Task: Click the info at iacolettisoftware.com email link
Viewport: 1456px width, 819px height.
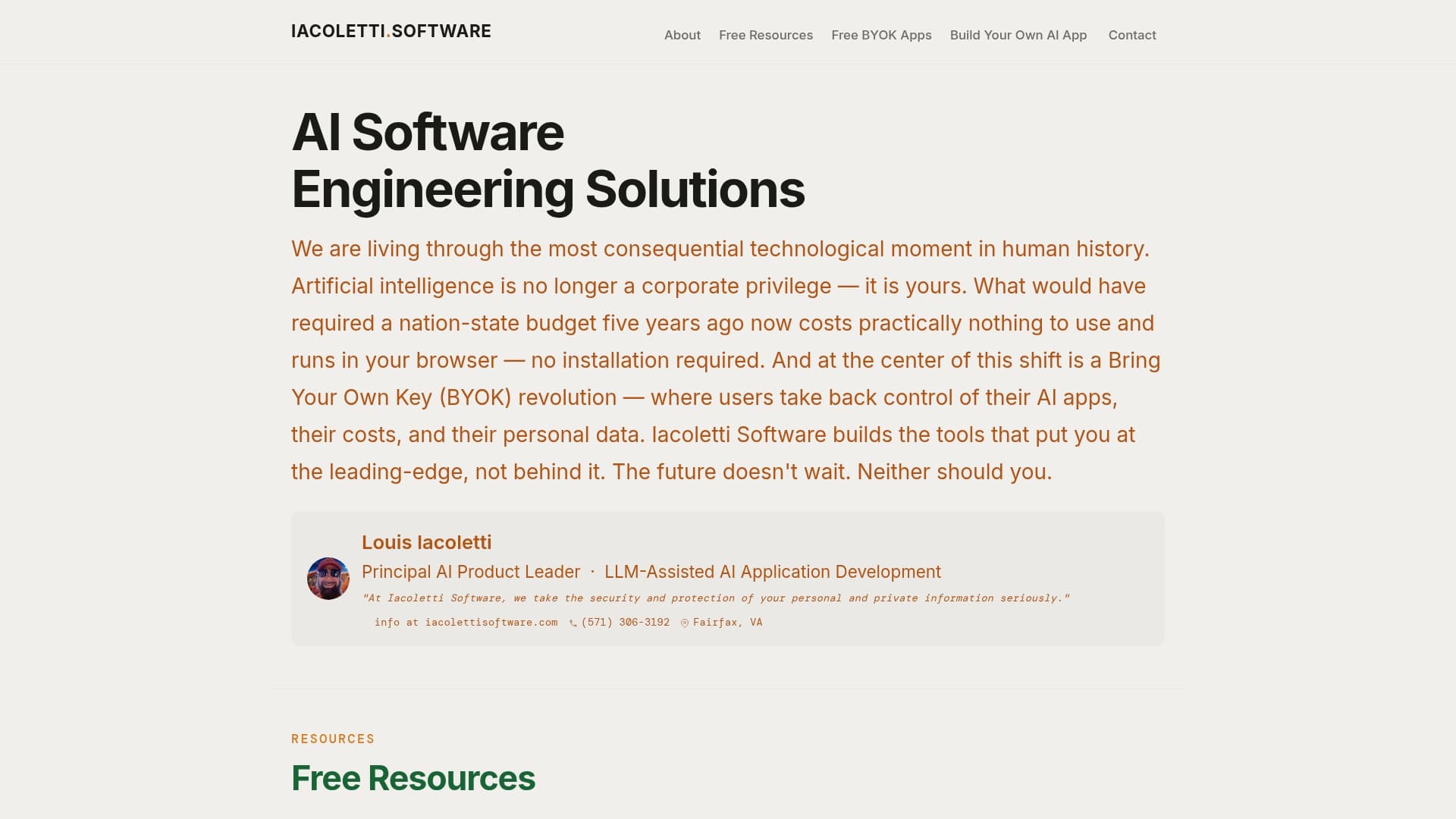Action: coord(466,622)
